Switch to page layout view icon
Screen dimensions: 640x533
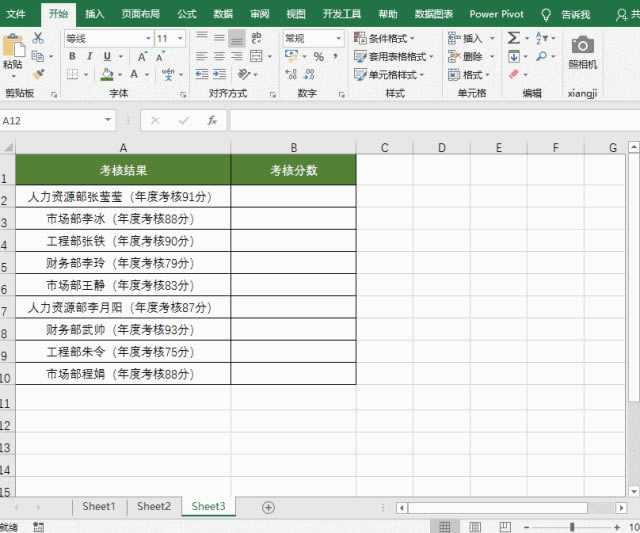(474, 526)
